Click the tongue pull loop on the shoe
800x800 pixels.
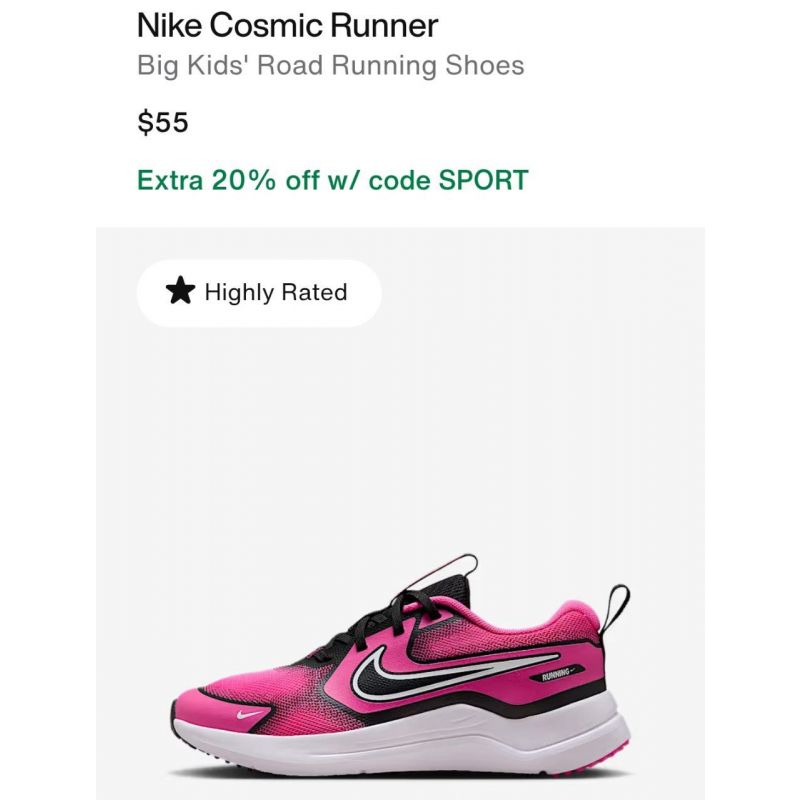coord(452,567)
